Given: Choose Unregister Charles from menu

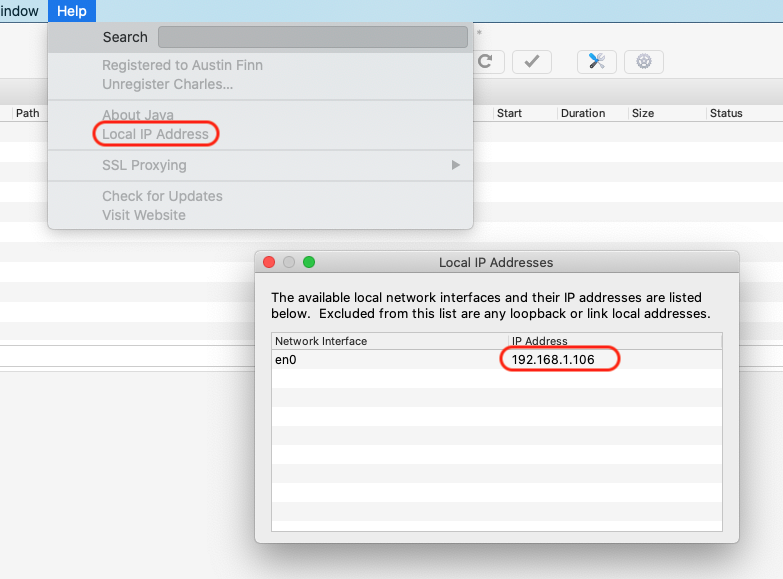Looking at the screenshot, I should pos(167,84).
